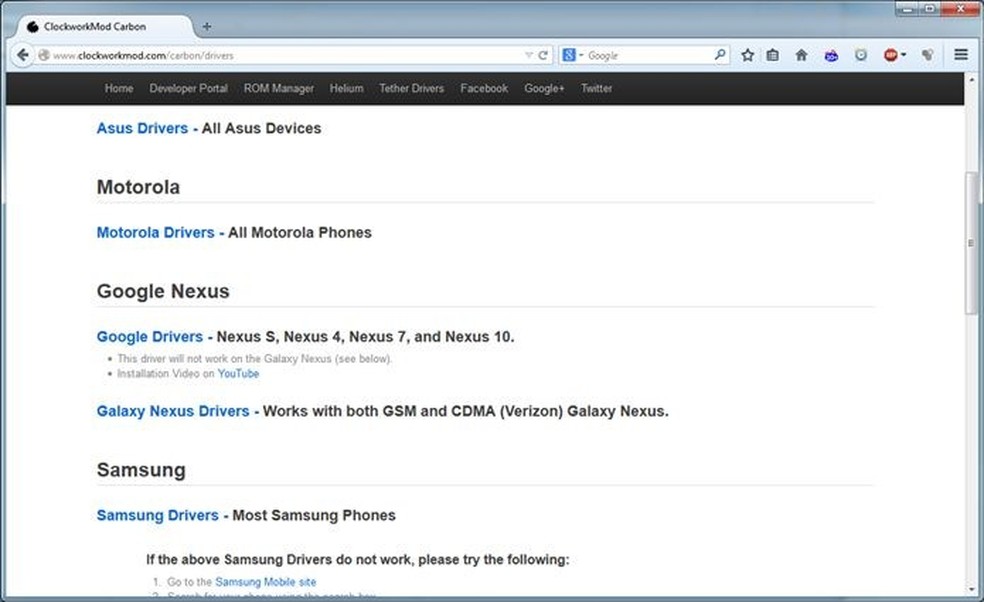Open a new tab with plus button
Image resolution: width=984 pixels, height=602 pixels.
click(x=207, y=26)
